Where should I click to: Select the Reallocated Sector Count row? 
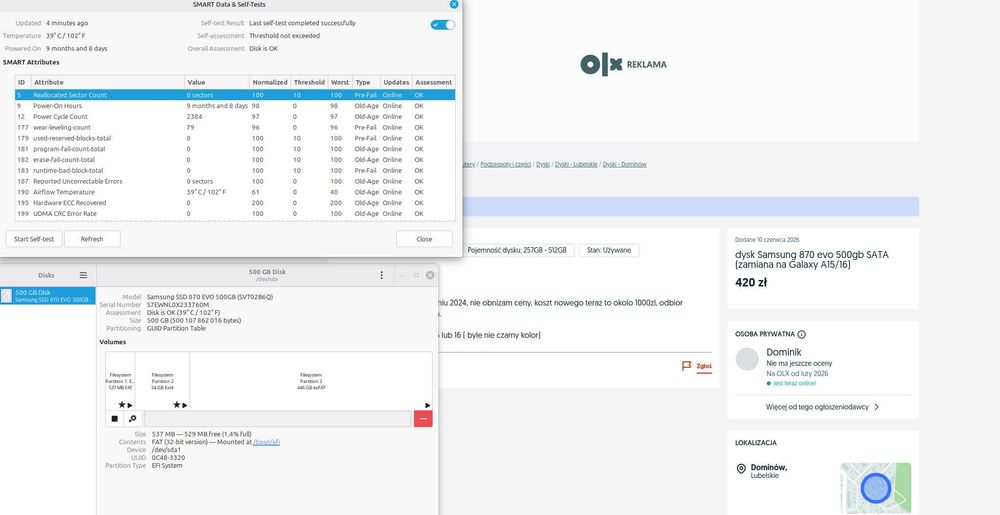pyautogui.click(x=235, y=95)
